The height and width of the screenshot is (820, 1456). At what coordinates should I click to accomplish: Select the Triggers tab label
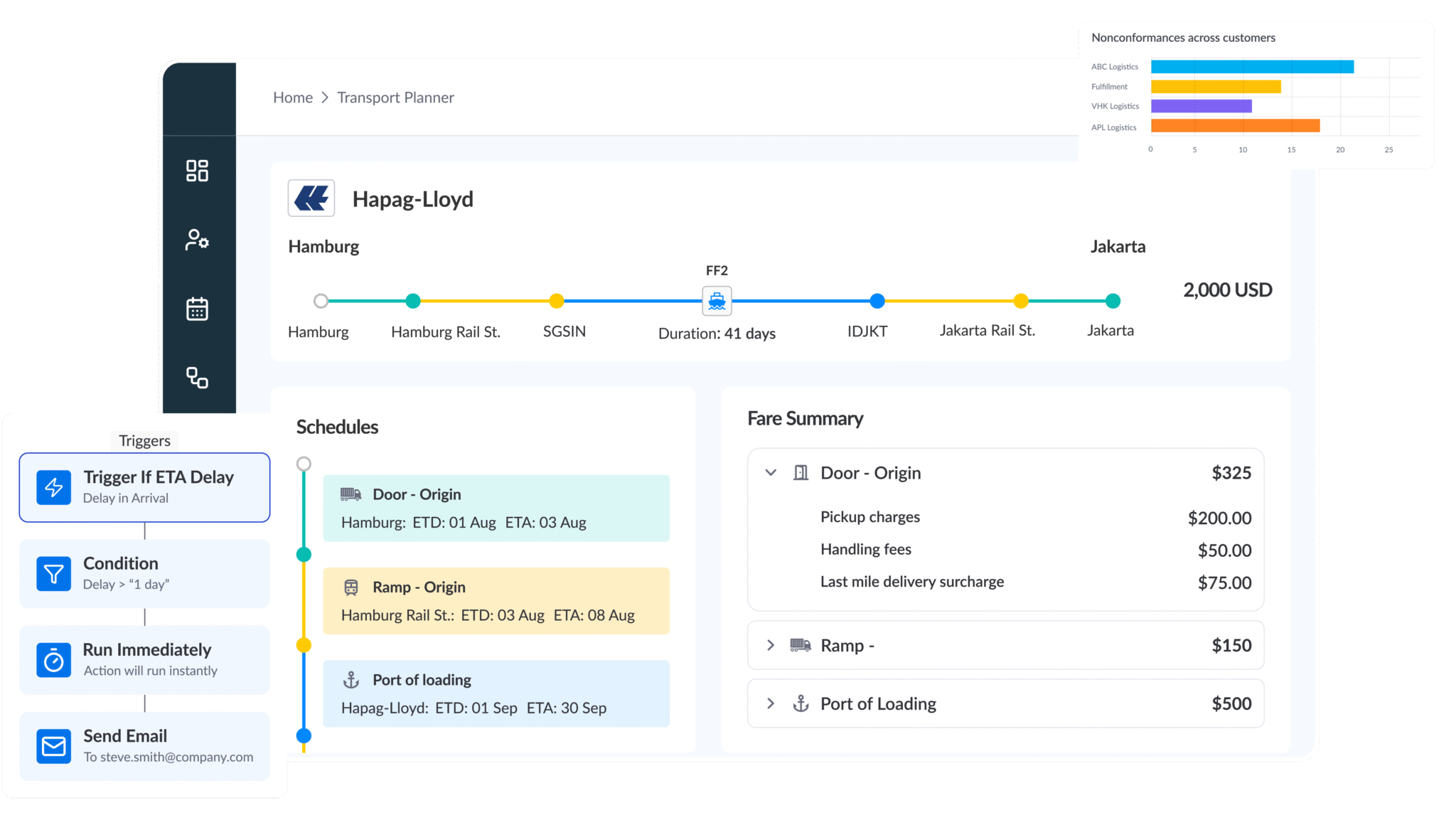tap(144, 440)
